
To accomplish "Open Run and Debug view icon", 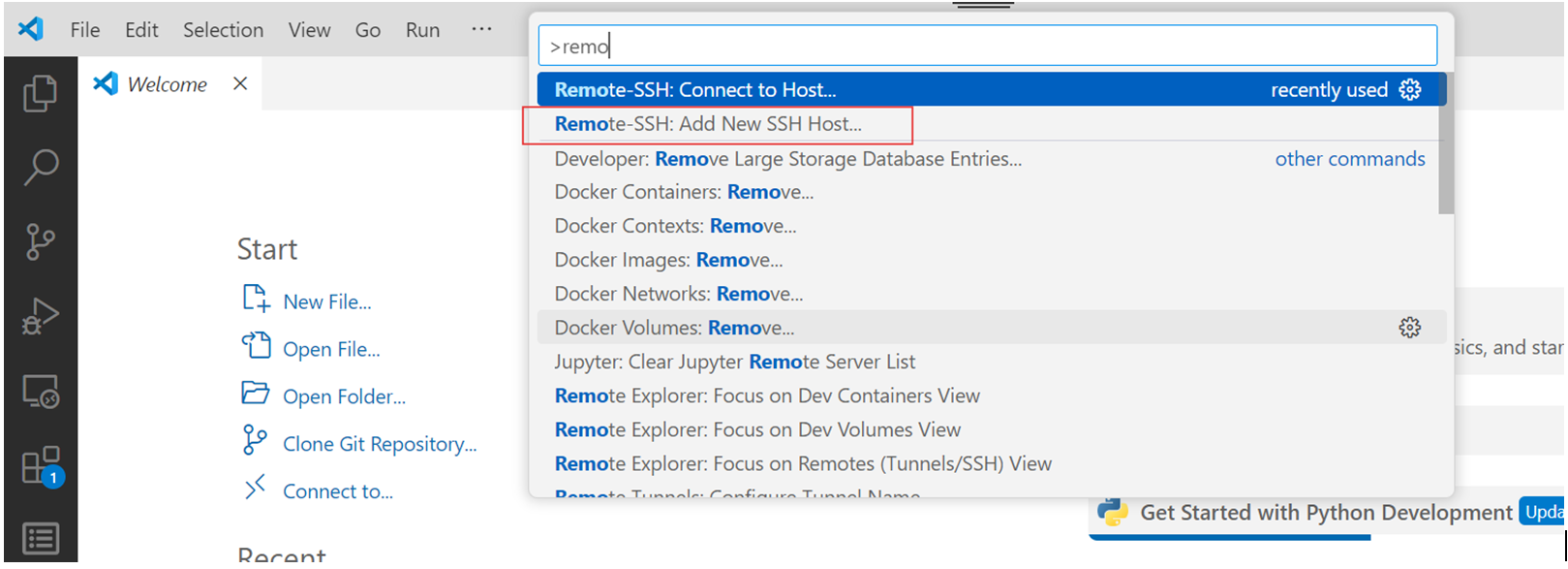I will tap(40, 316).
